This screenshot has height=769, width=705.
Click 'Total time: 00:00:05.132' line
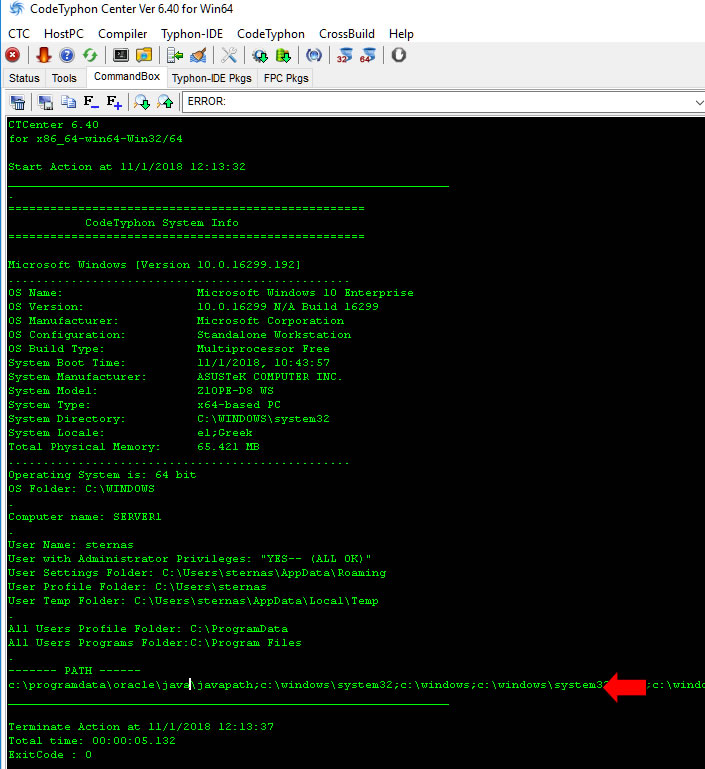point(92,741)
